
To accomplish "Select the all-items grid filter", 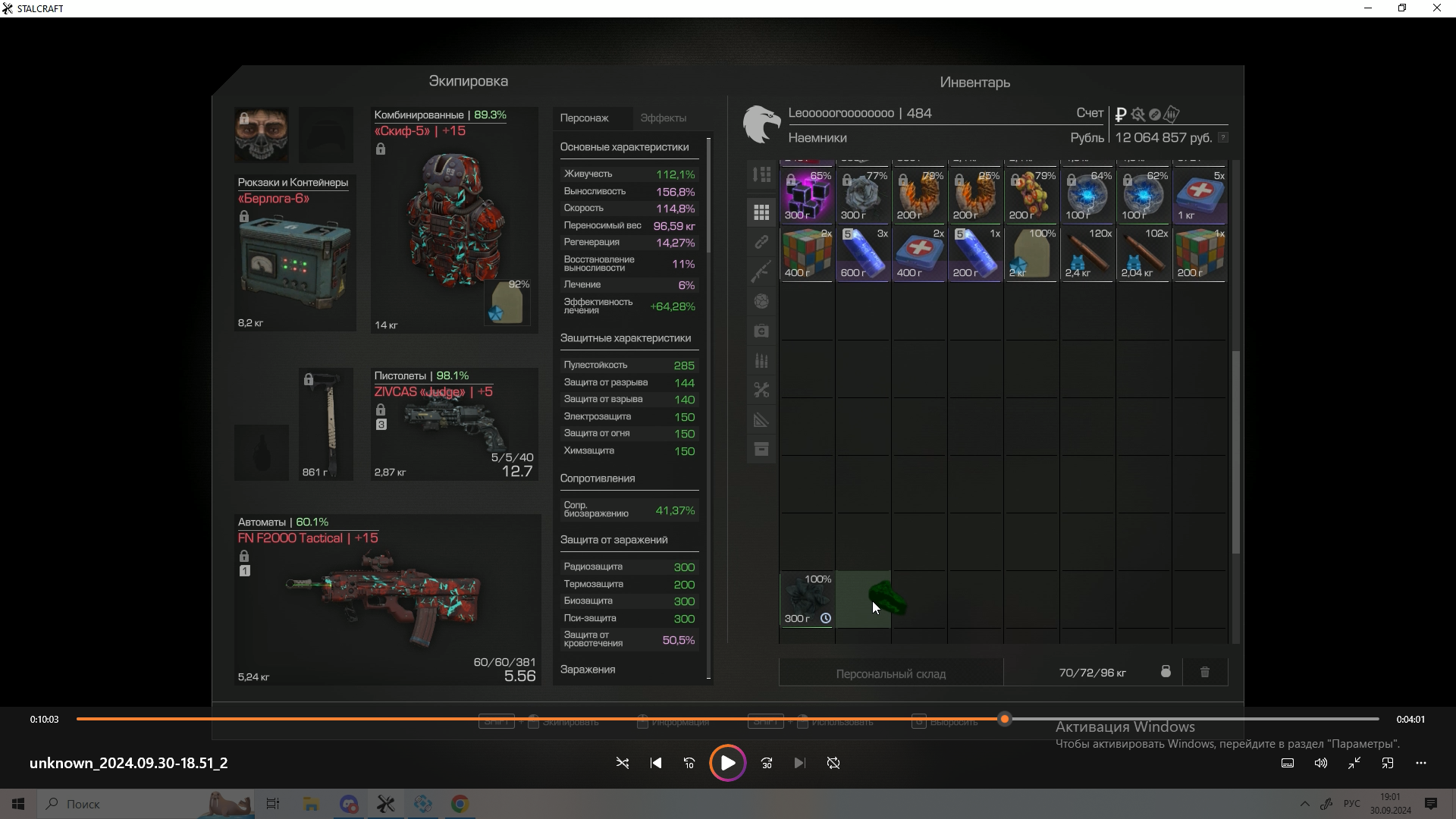I will [x=761, y=212].
